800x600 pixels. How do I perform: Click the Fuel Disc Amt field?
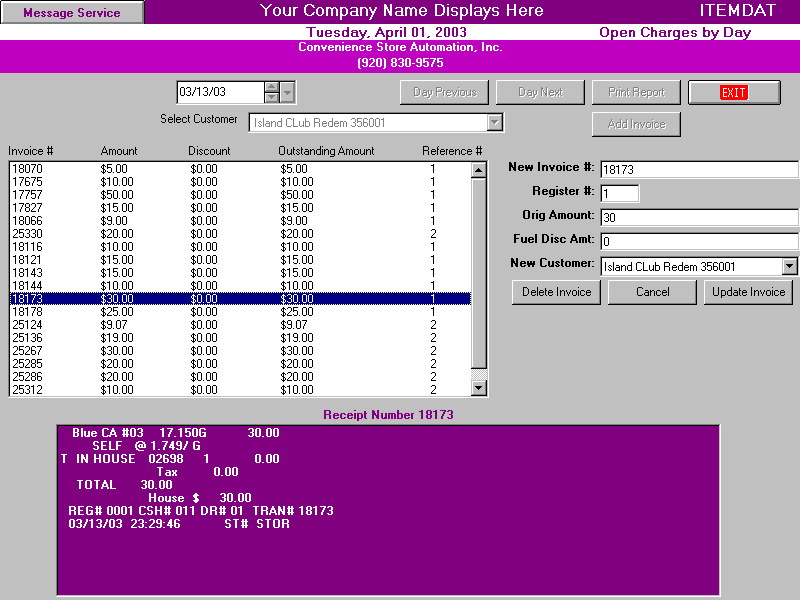pyautogui.click(x=698, y=240)
